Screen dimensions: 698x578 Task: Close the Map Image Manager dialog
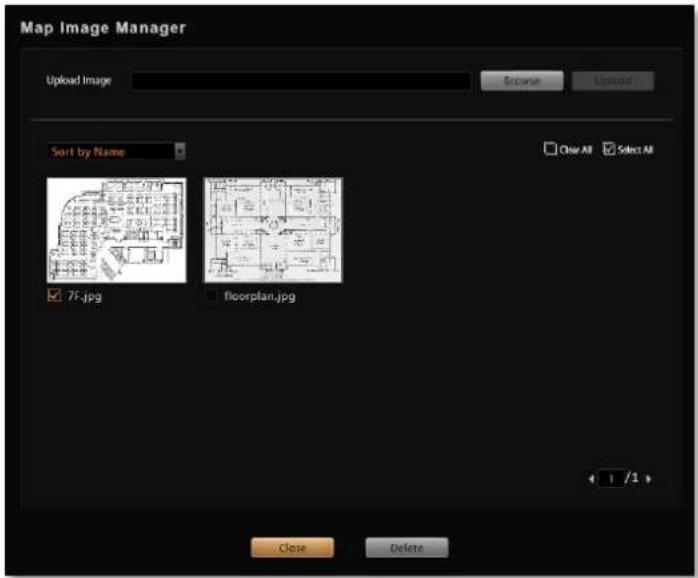tap(292, 548)
